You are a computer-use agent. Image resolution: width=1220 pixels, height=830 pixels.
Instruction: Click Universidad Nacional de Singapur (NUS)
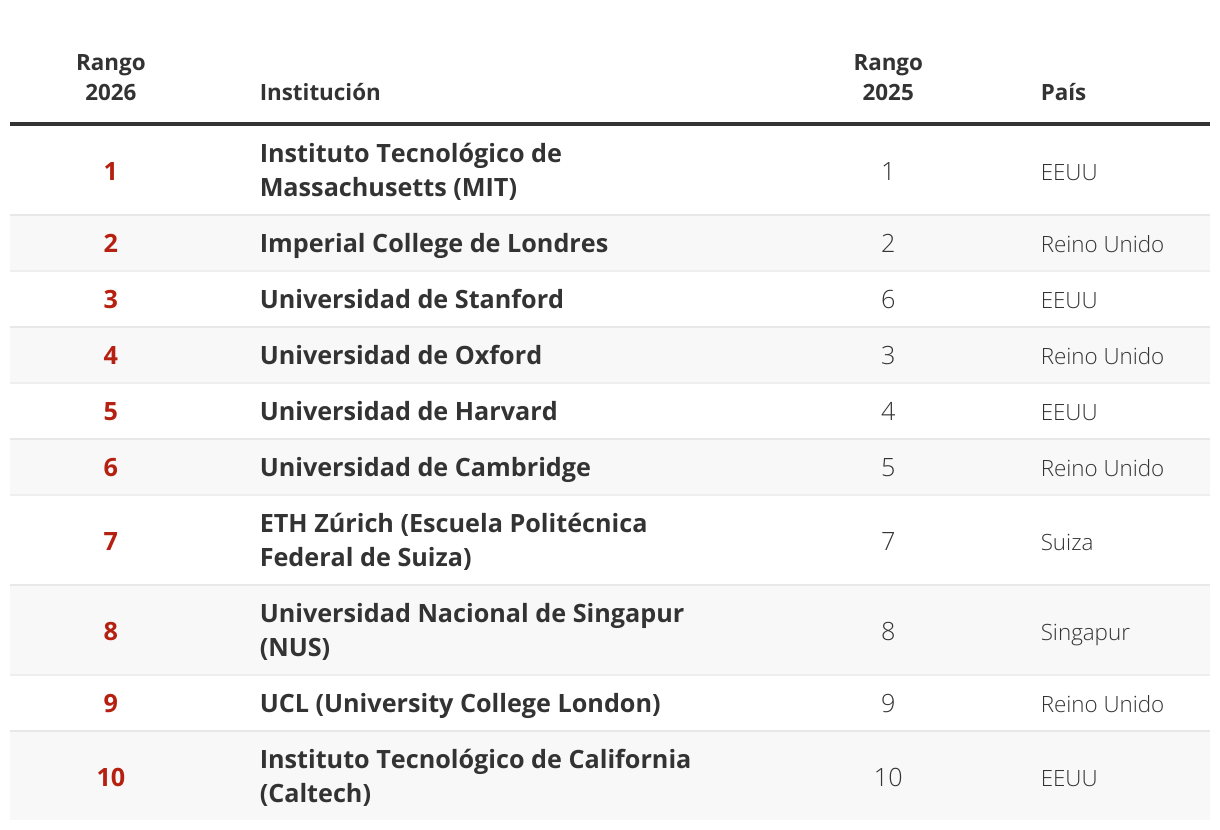pos(471,630)
